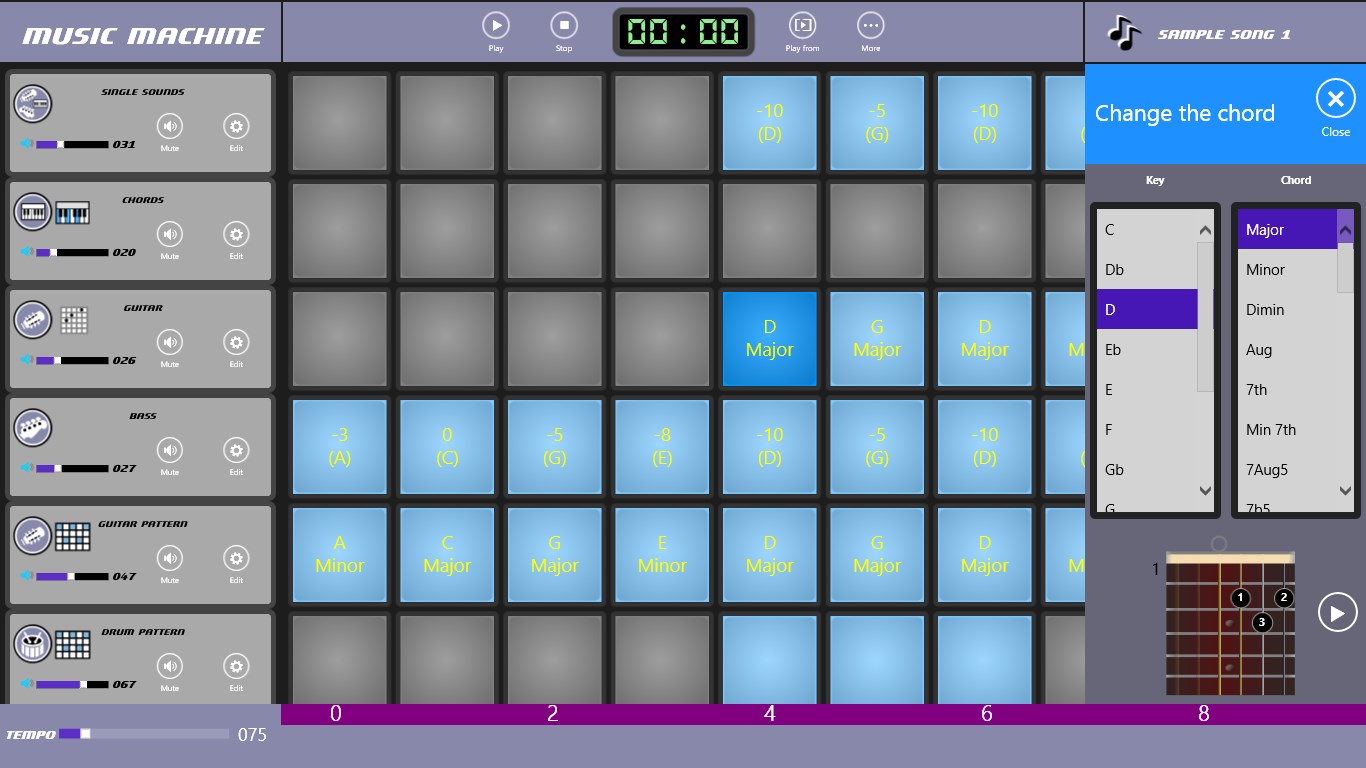Click the Tempo slider

143,734
